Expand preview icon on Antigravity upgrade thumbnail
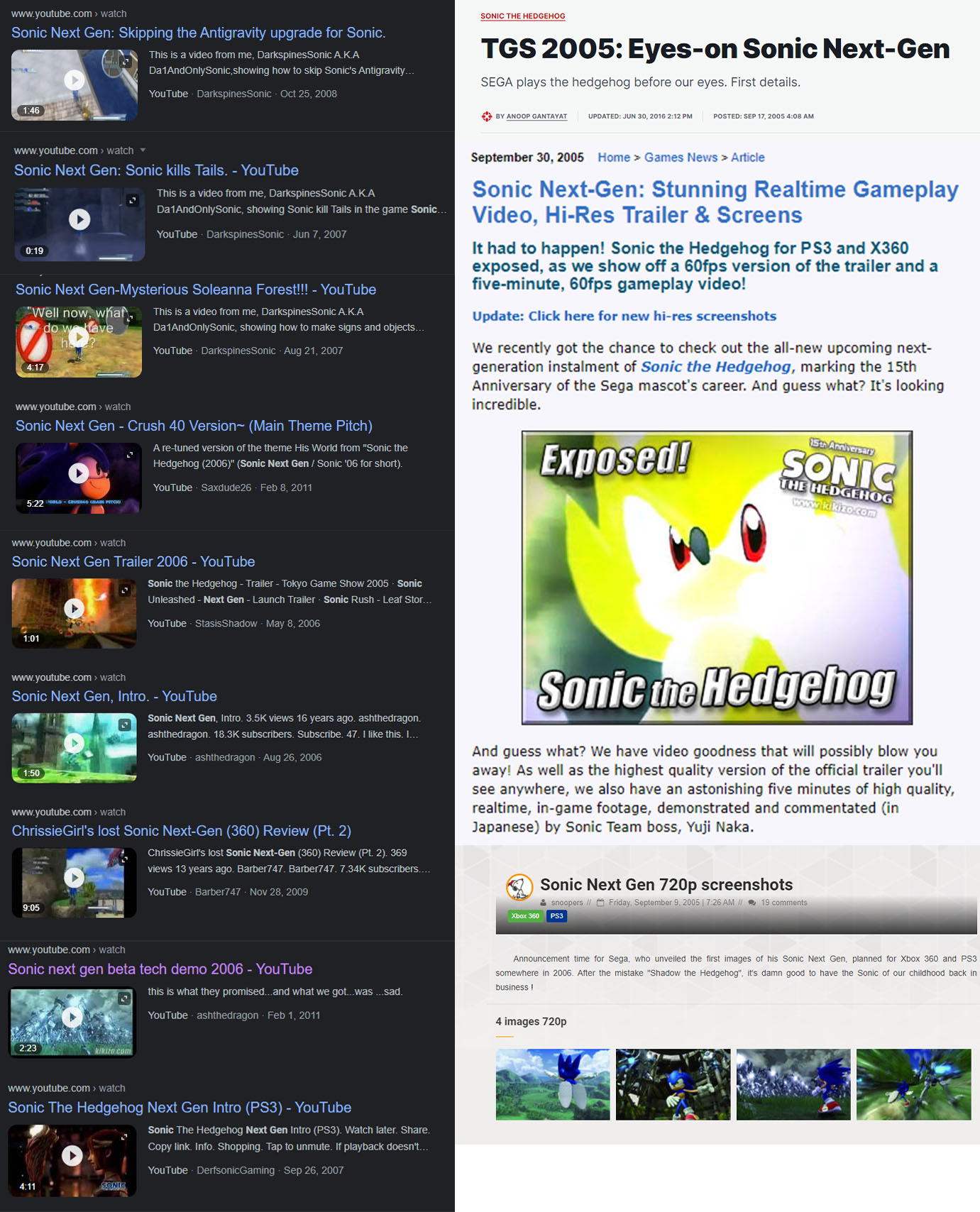 point(126,62)
